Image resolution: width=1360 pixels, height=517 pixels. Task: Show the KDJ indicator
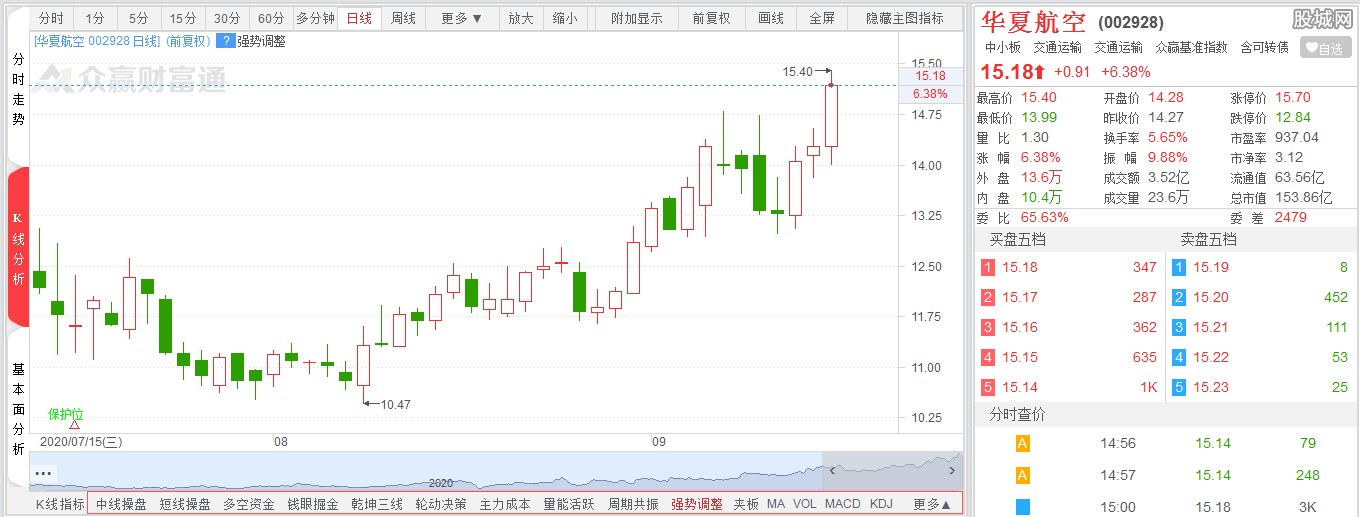[881, 504]
